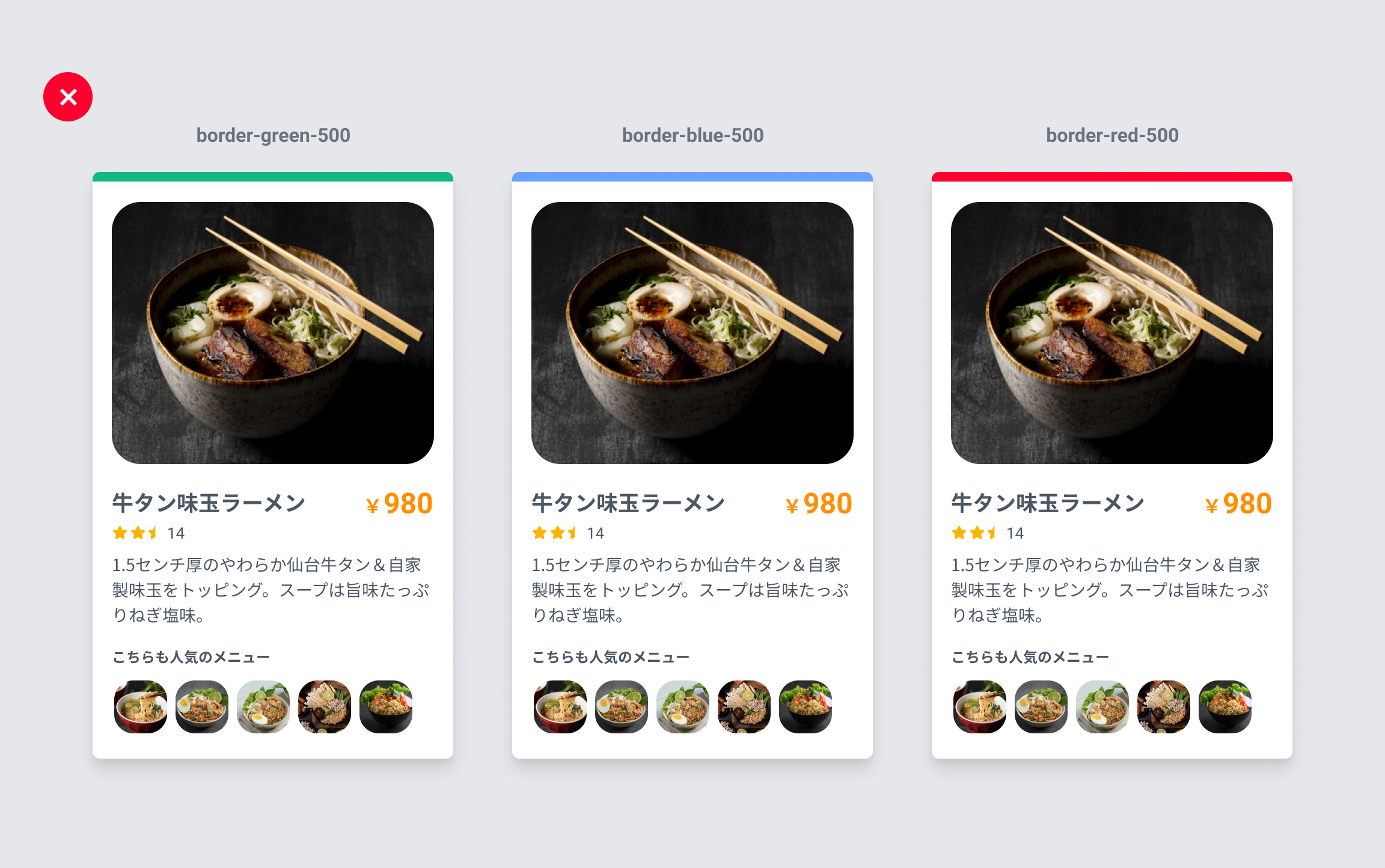Click the first star on the red-border card

[959, 533]
